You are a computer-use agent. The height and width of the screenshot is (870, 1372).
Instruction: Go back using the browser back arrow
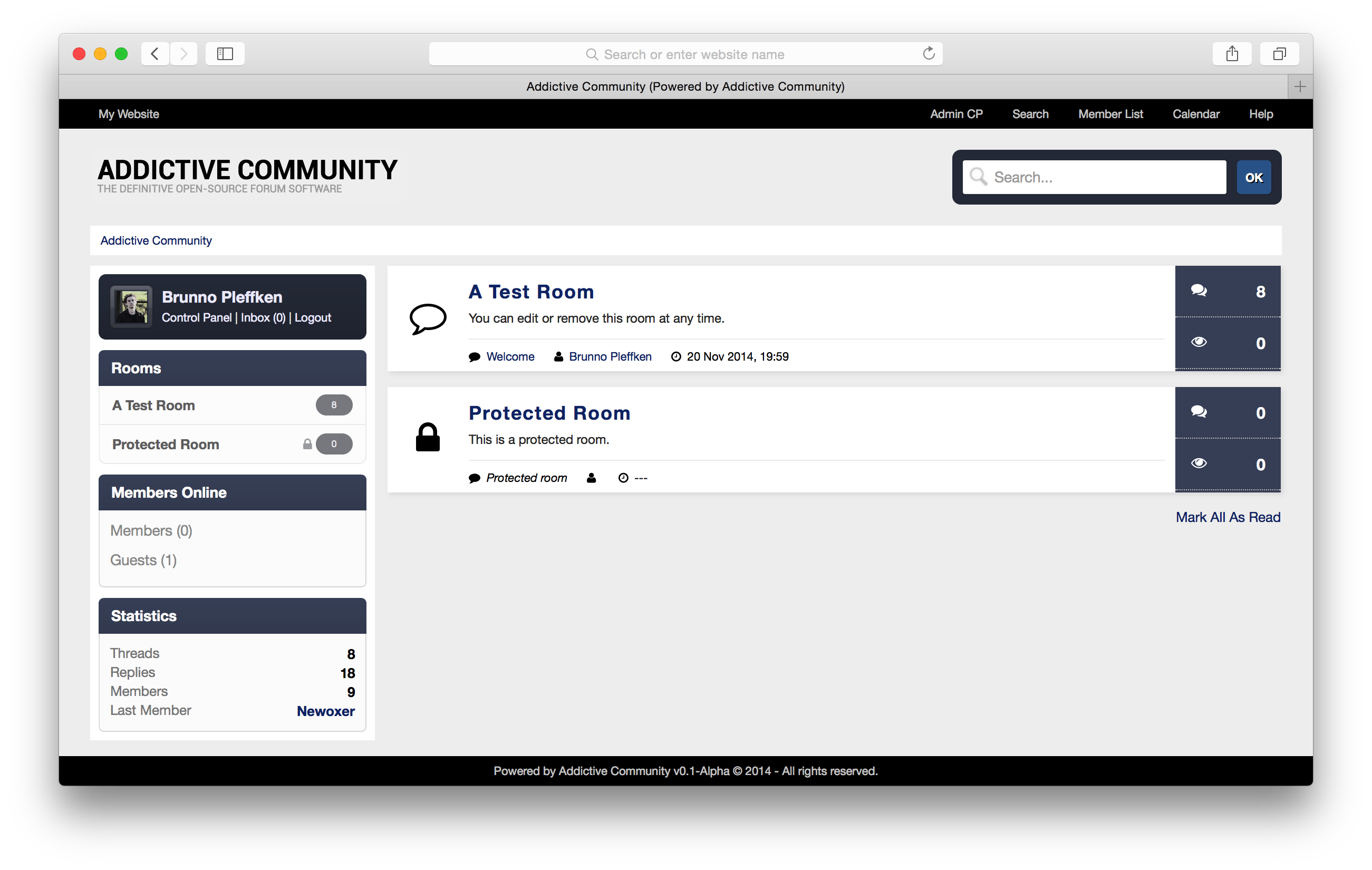[x=155, y=54]
